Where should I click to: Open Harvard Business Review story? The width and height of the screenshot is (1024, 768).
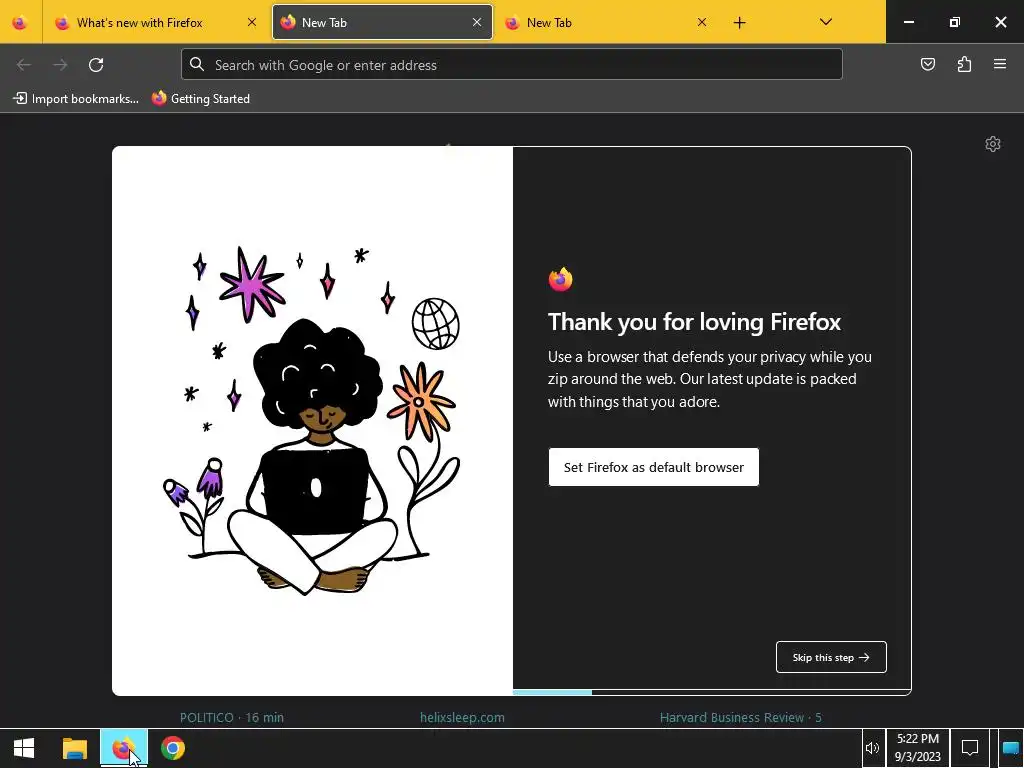pos(740,717)
